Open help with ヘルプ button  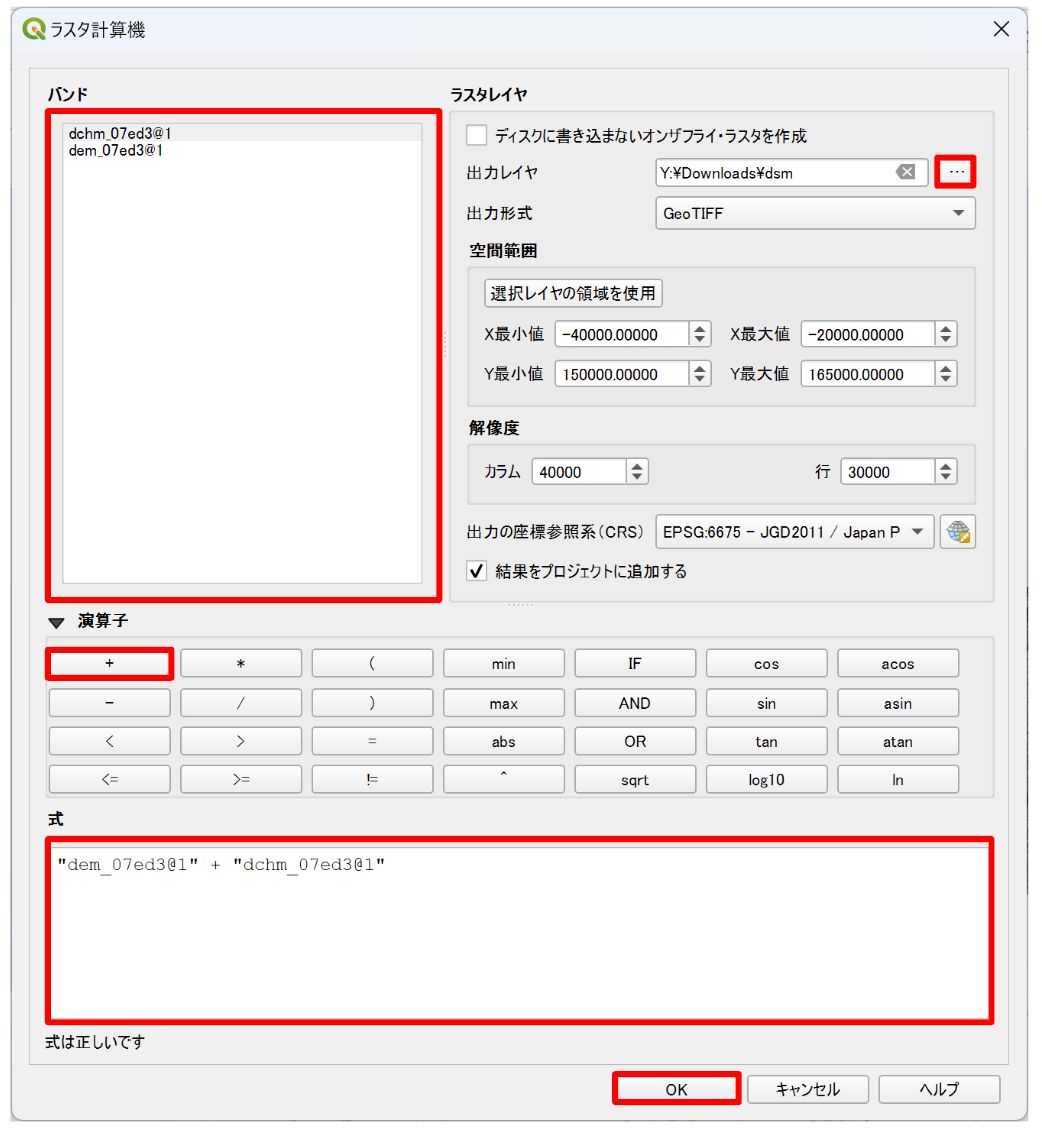(939, 1088)
